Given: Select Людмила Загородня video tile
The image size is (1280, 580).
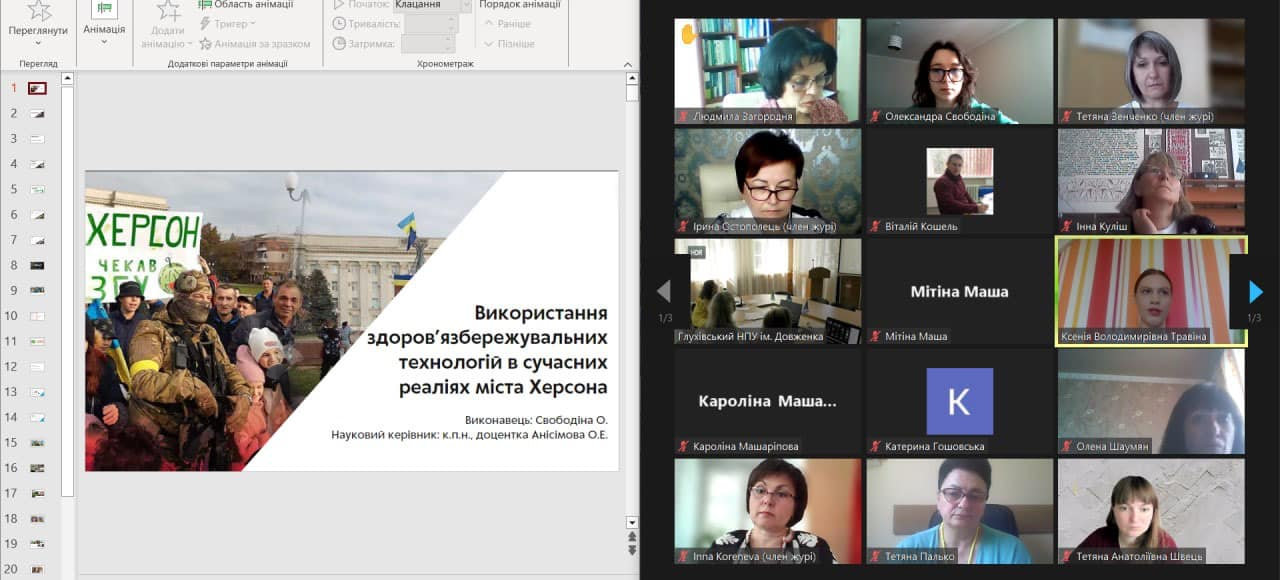Looking at the screenshot, I should (x=768, y=71).
